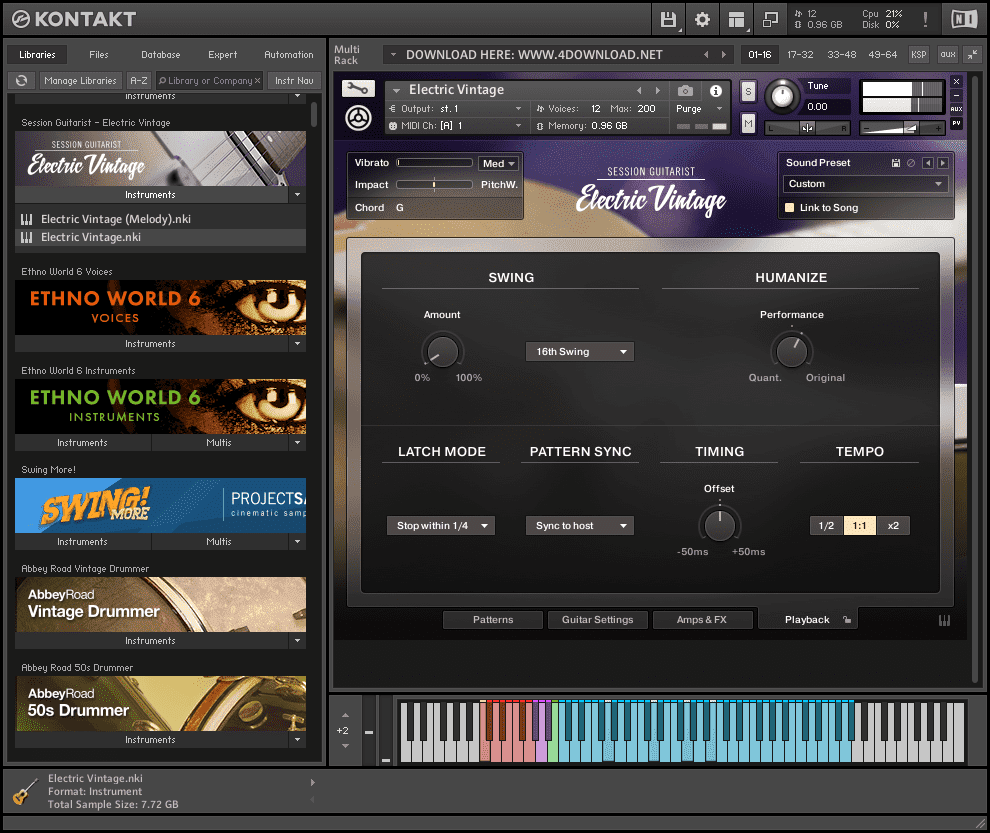
Task: Switch to the Files tab
Action: 99,54
